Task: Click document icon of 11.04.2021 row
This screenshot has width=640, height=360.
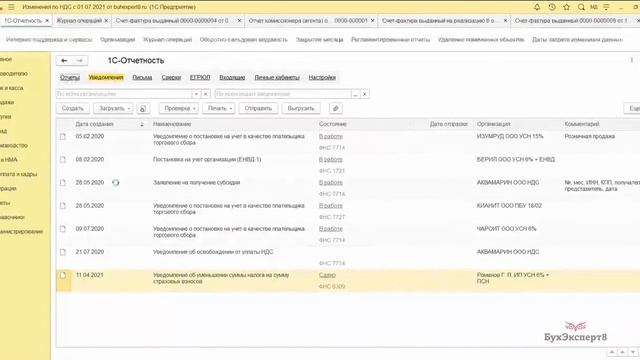Action: point(62,275)
